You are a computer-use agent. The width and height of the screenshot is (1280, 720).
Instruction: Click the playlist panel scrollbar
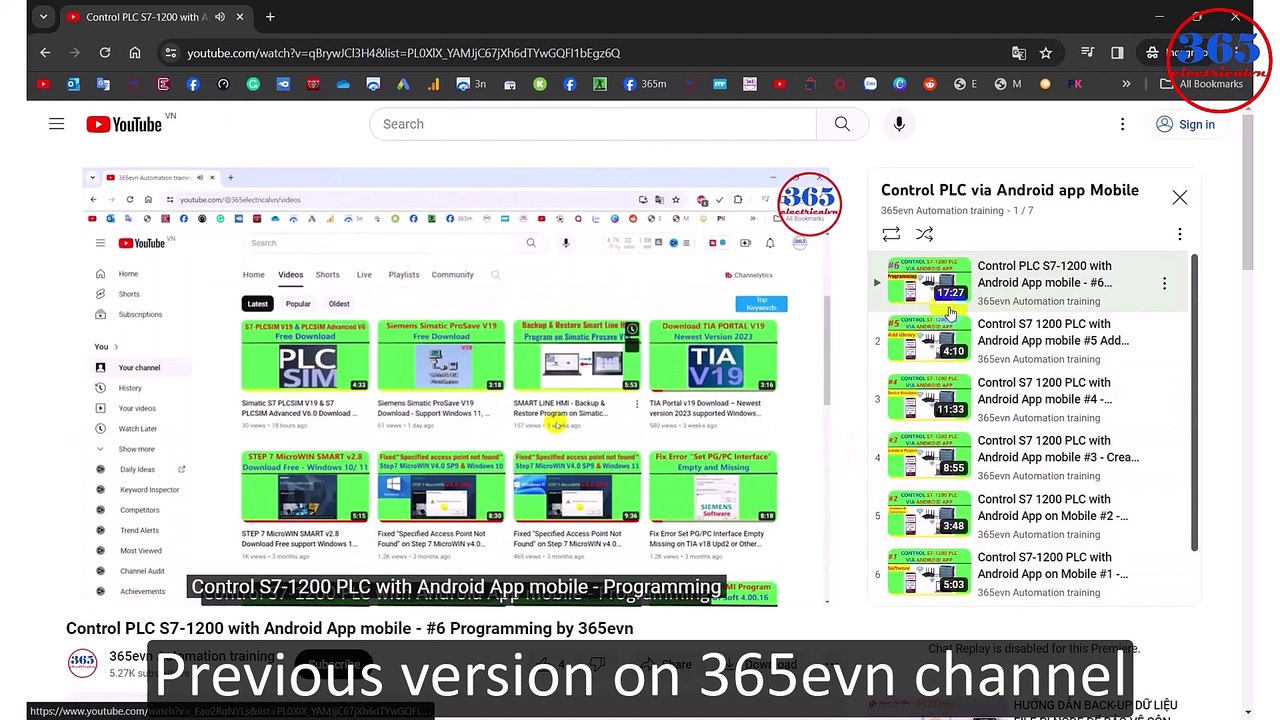[1194, 402]
